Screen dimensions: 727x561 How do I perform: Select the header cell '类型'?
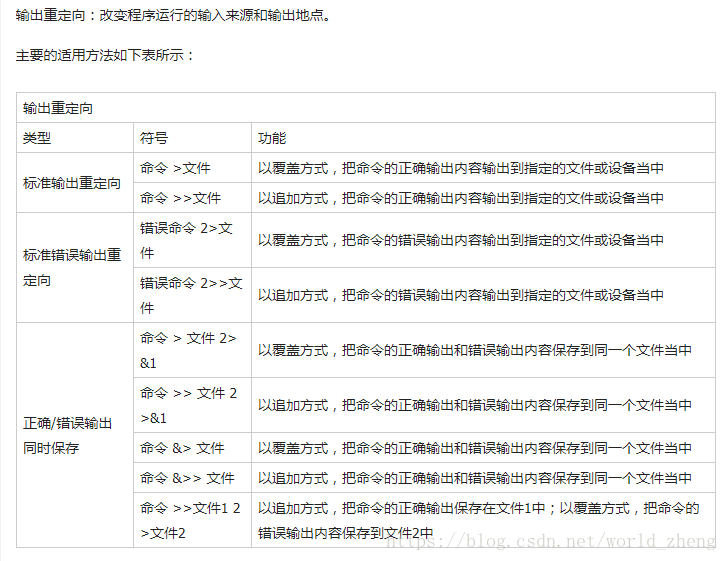click(75, 138)
